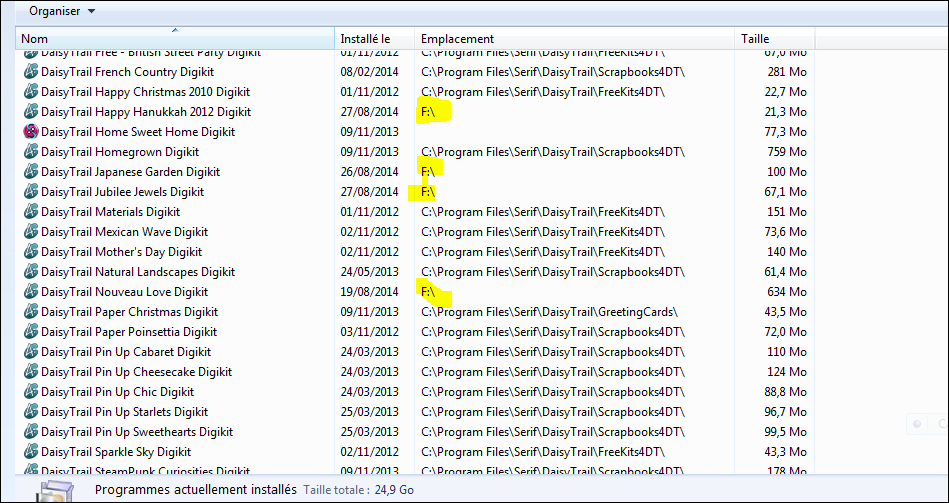Select DaisyTrail Nouveau Love Digikit name
Viewport: 949px width, 503px height.
click(x=125, y=292)
